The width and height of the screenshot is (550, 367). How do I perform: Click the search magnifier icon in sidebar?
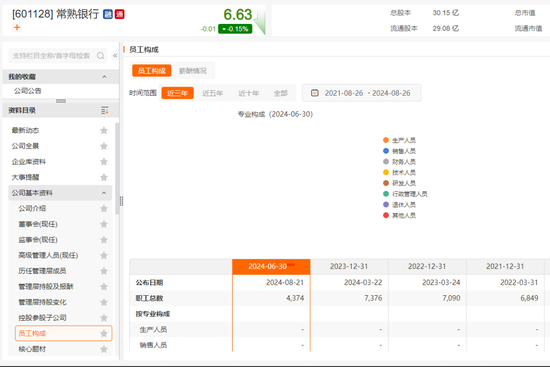100,56
